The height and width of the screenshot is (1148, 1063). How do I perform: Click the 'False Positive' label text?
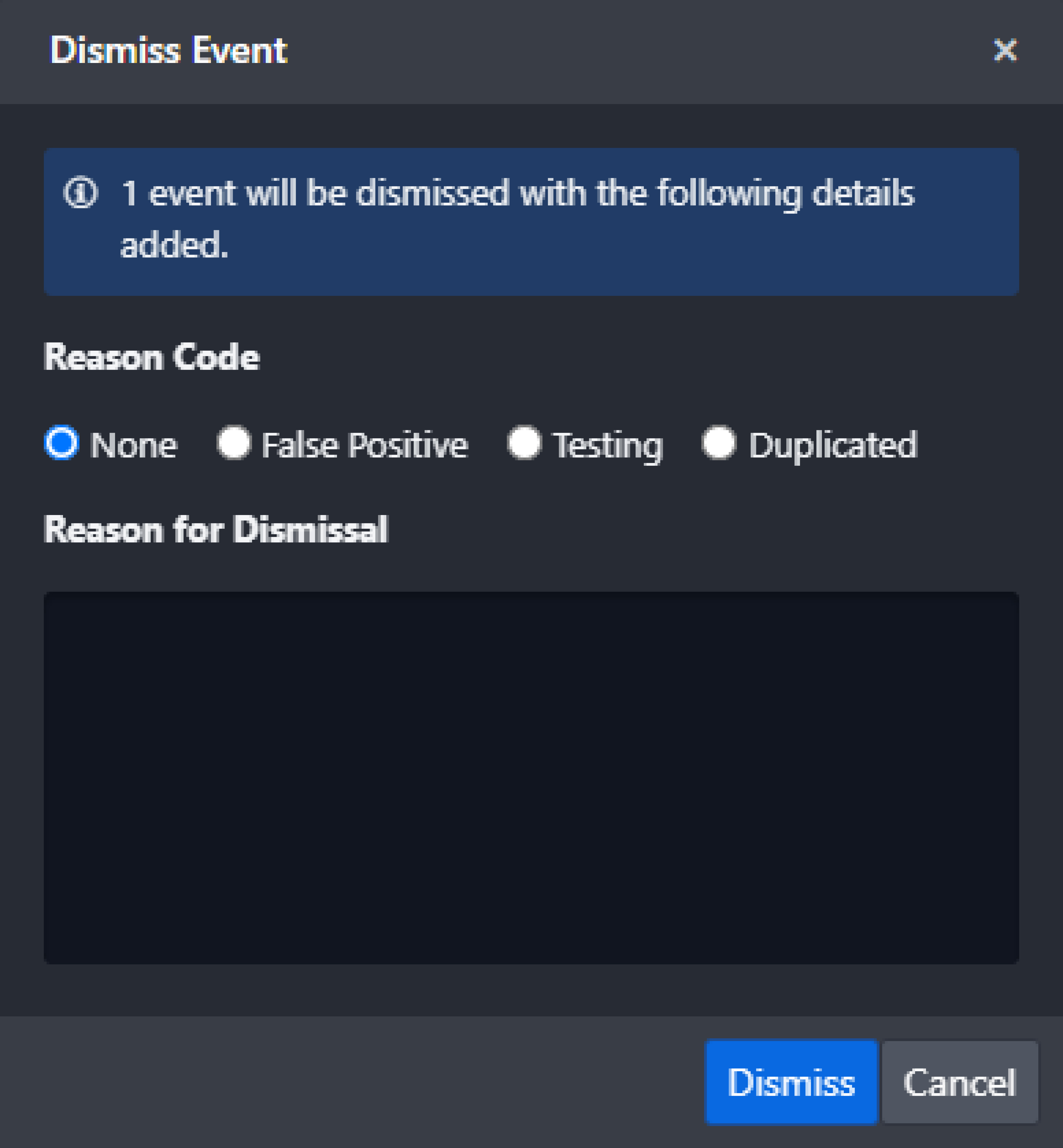365,445
